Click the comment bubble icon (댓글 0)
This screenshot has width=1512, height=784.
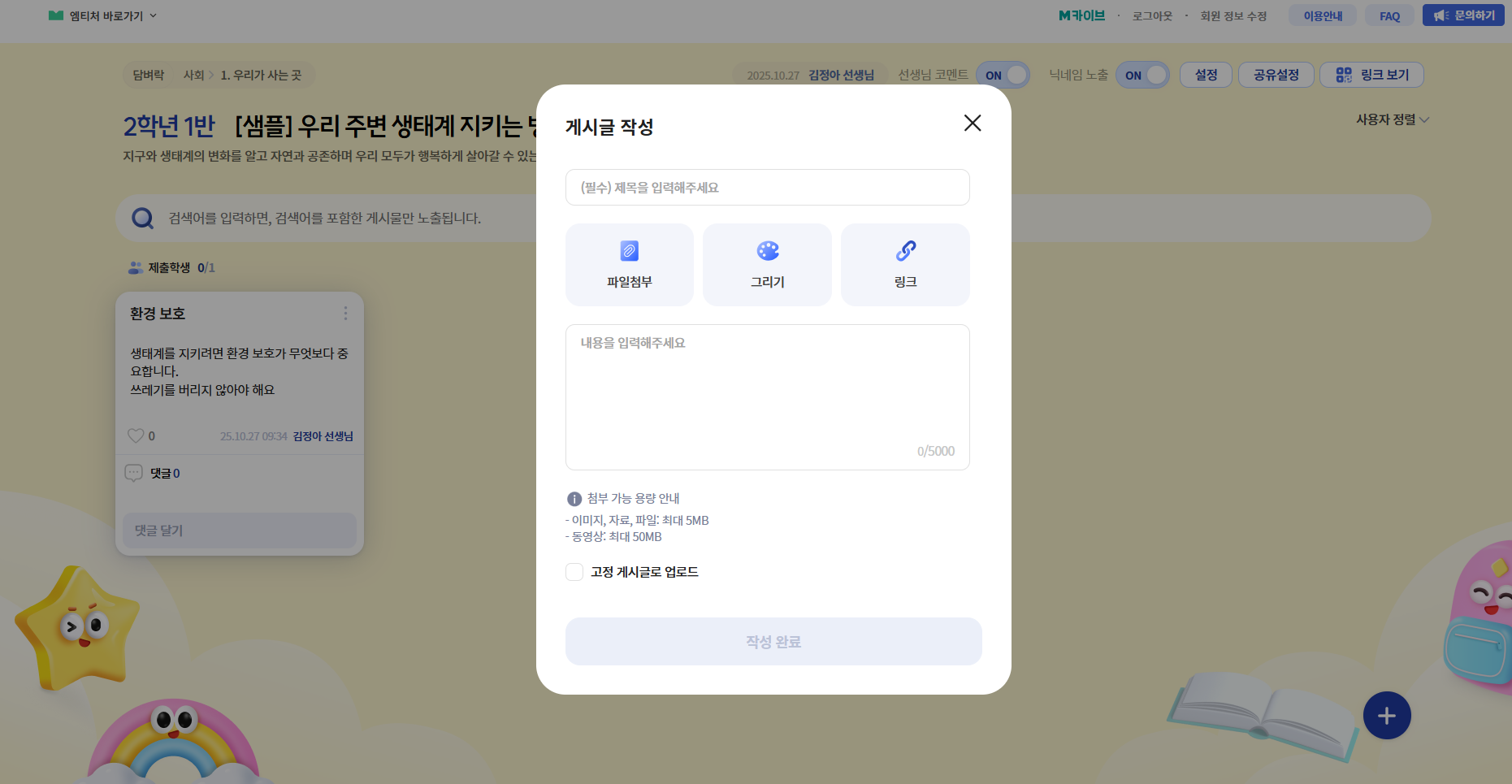[134, 473]
